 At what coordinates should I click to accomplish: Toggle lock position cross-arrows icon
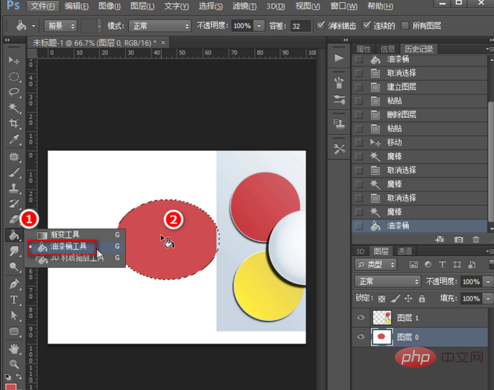[x=408, y=299]
